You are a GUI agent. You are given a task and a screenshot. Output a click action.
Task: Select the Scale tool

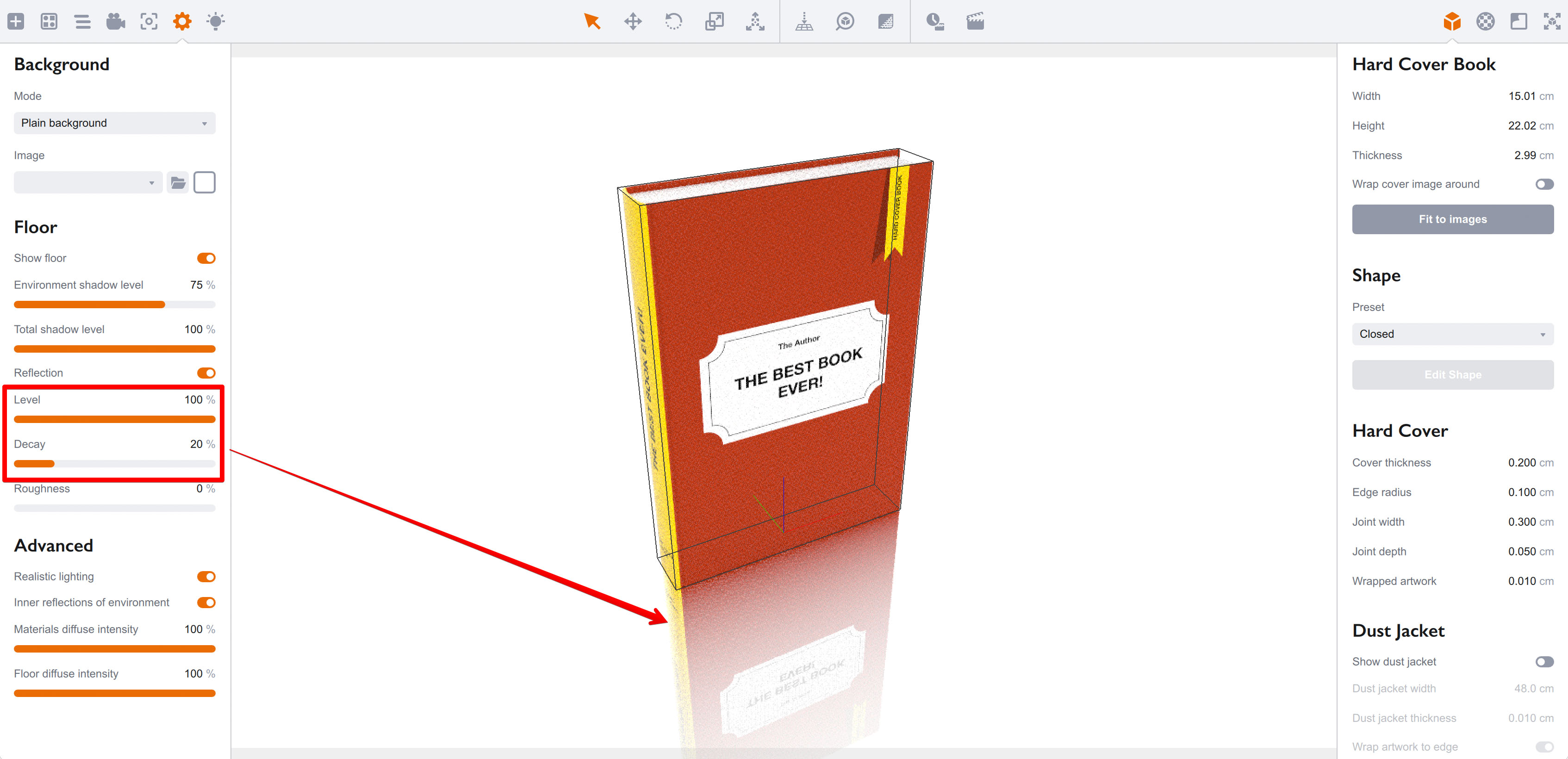coord(715,21)
